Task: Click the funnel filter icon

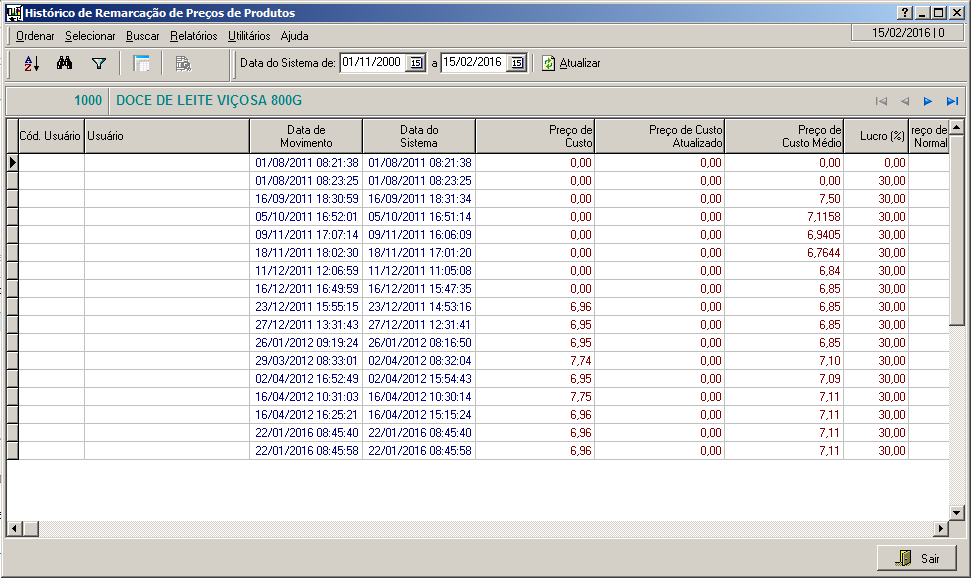Action: [98, 63]
